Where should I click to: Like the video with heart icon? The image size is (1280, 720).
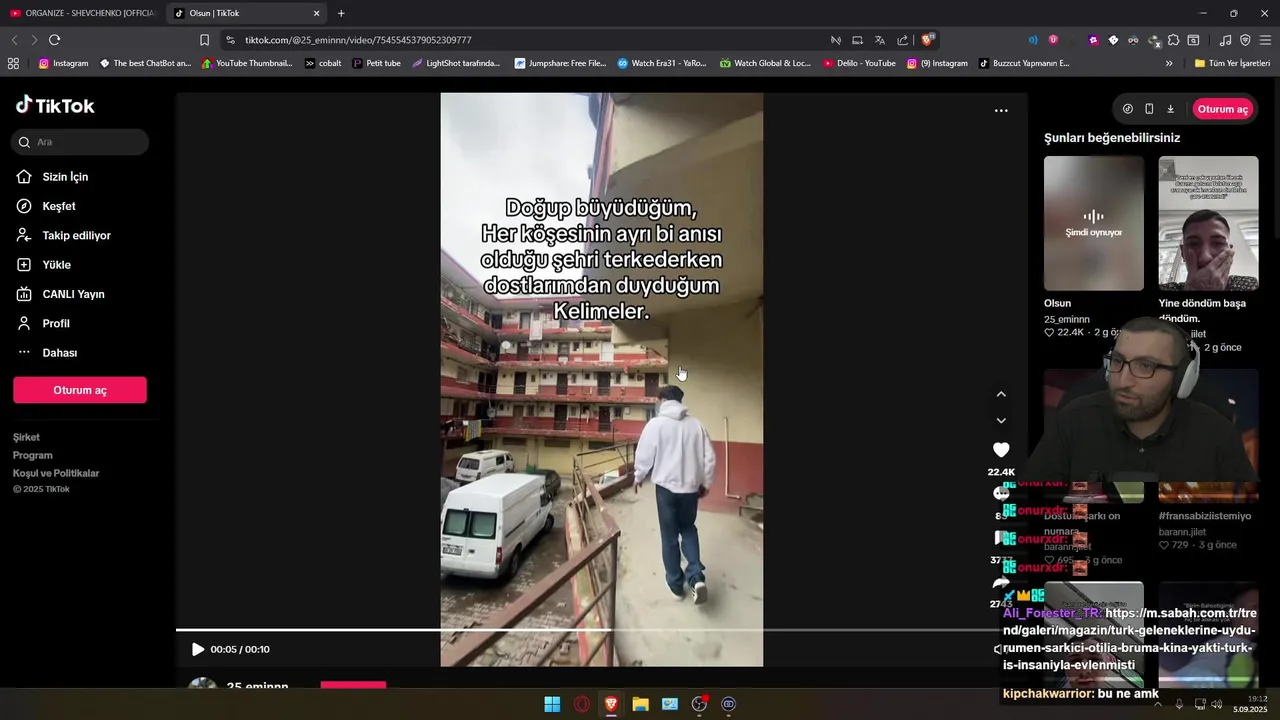(1001, 450)
